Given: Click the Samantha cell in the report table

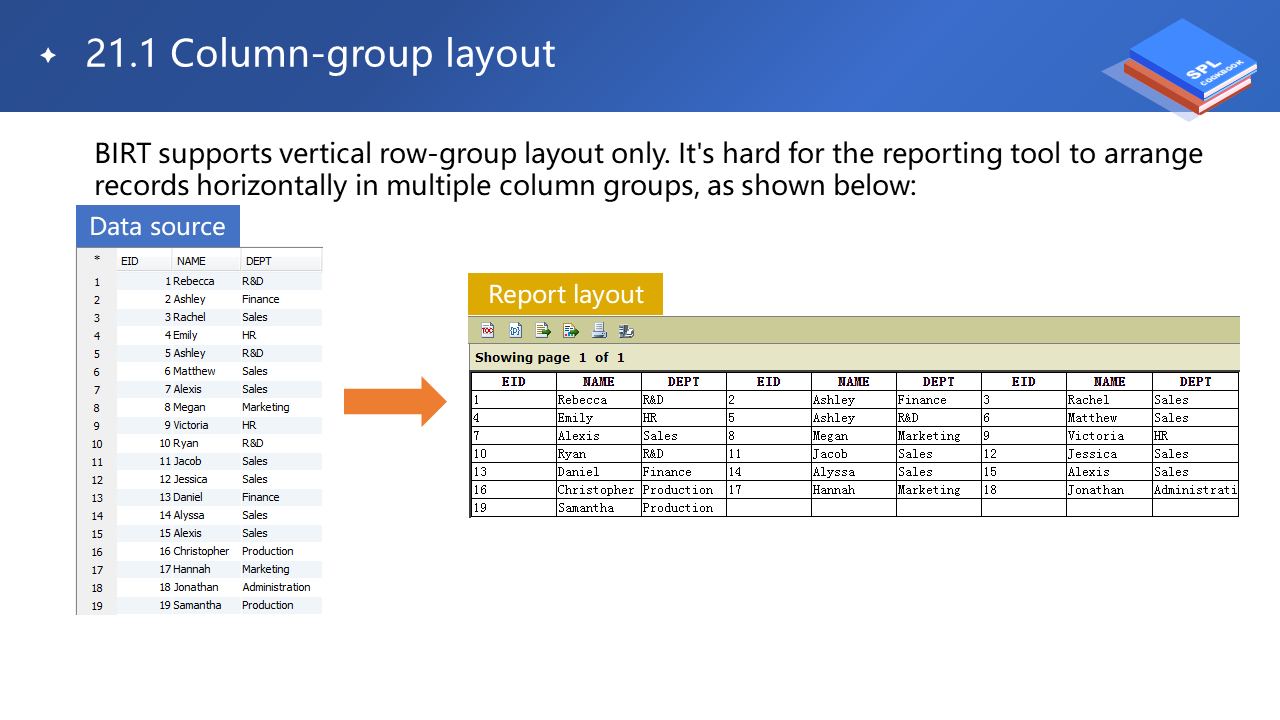Looking at the screenshot, I should click(586, 508).
